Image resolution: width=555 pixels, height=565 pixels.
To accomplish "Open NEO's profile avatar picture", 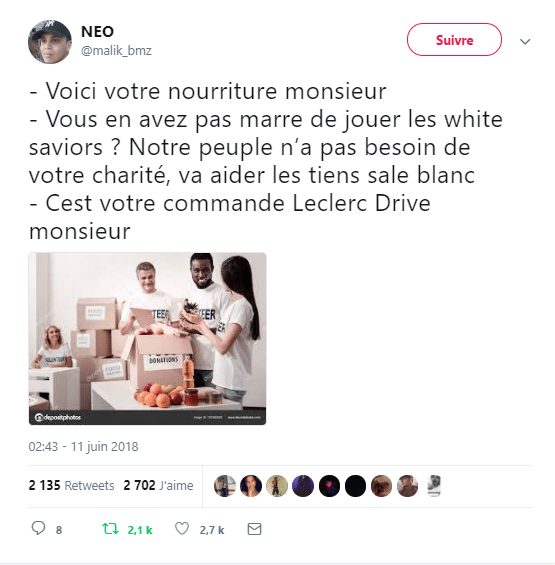I will pos(50,42).
